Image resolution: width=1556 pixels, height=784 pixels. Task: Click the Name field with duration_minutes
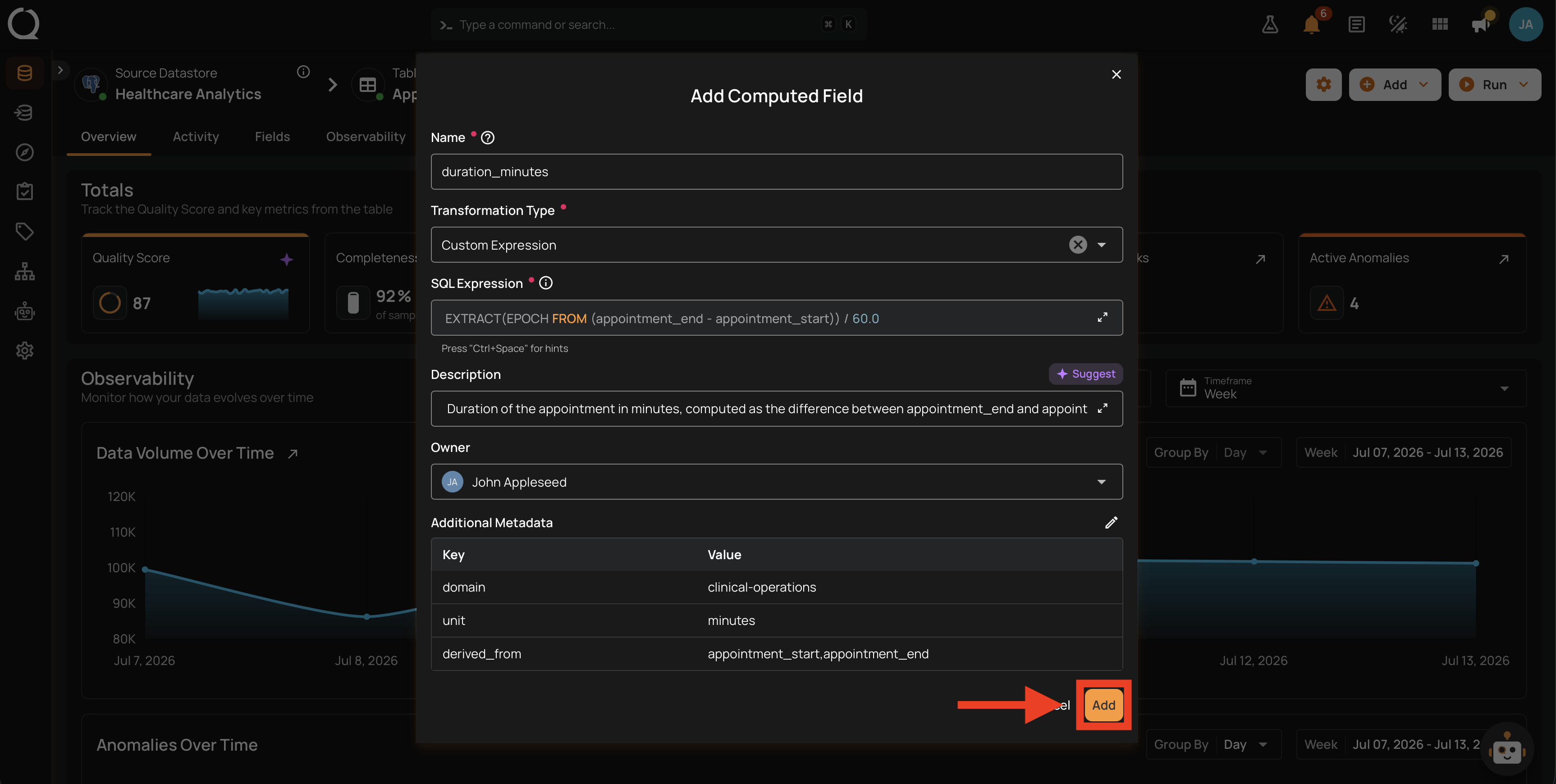(x=777, y=172)
